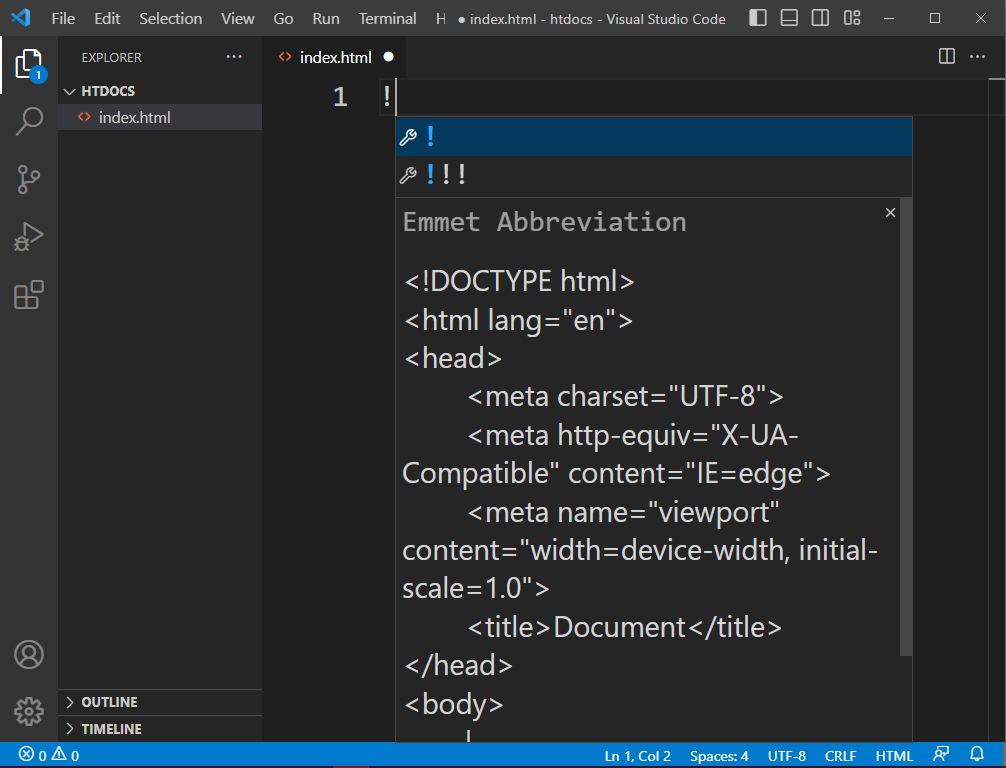This screenshot has height=768, width=1006.
Task: Open the Extensions view icon
Action: (29, 294)
